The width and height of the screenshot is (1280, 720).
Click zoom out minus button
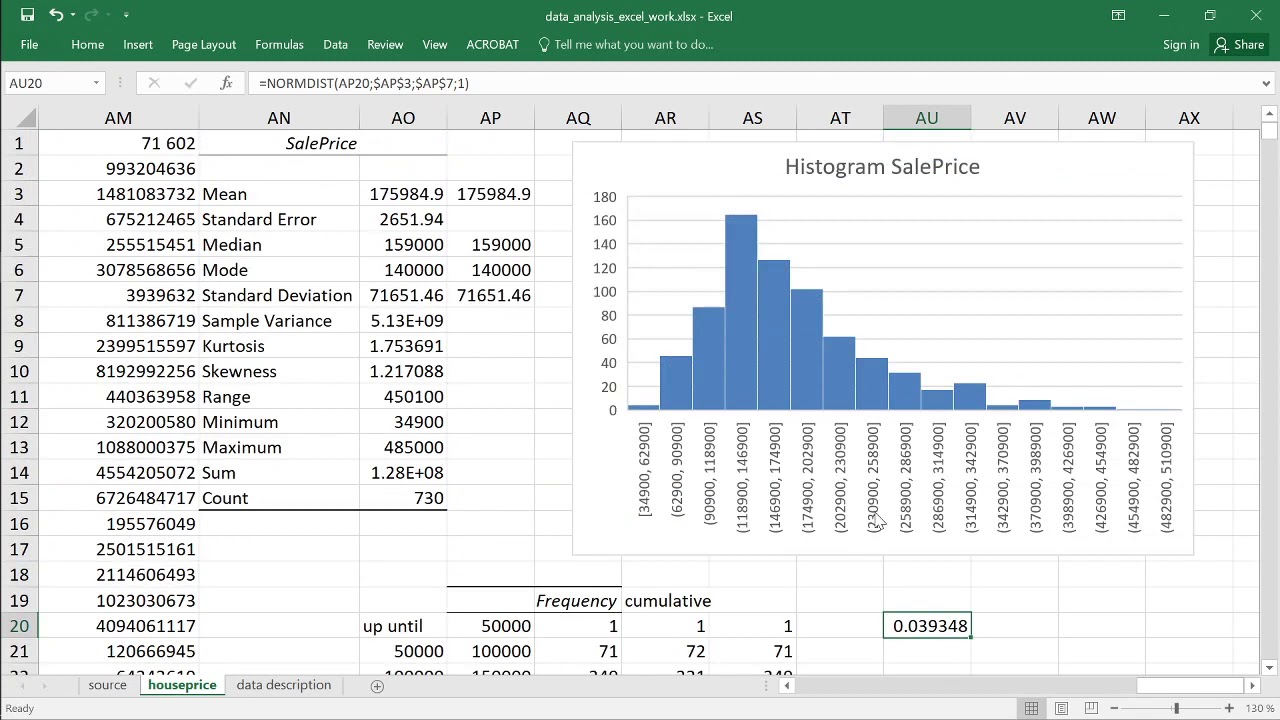point(1114,708)
